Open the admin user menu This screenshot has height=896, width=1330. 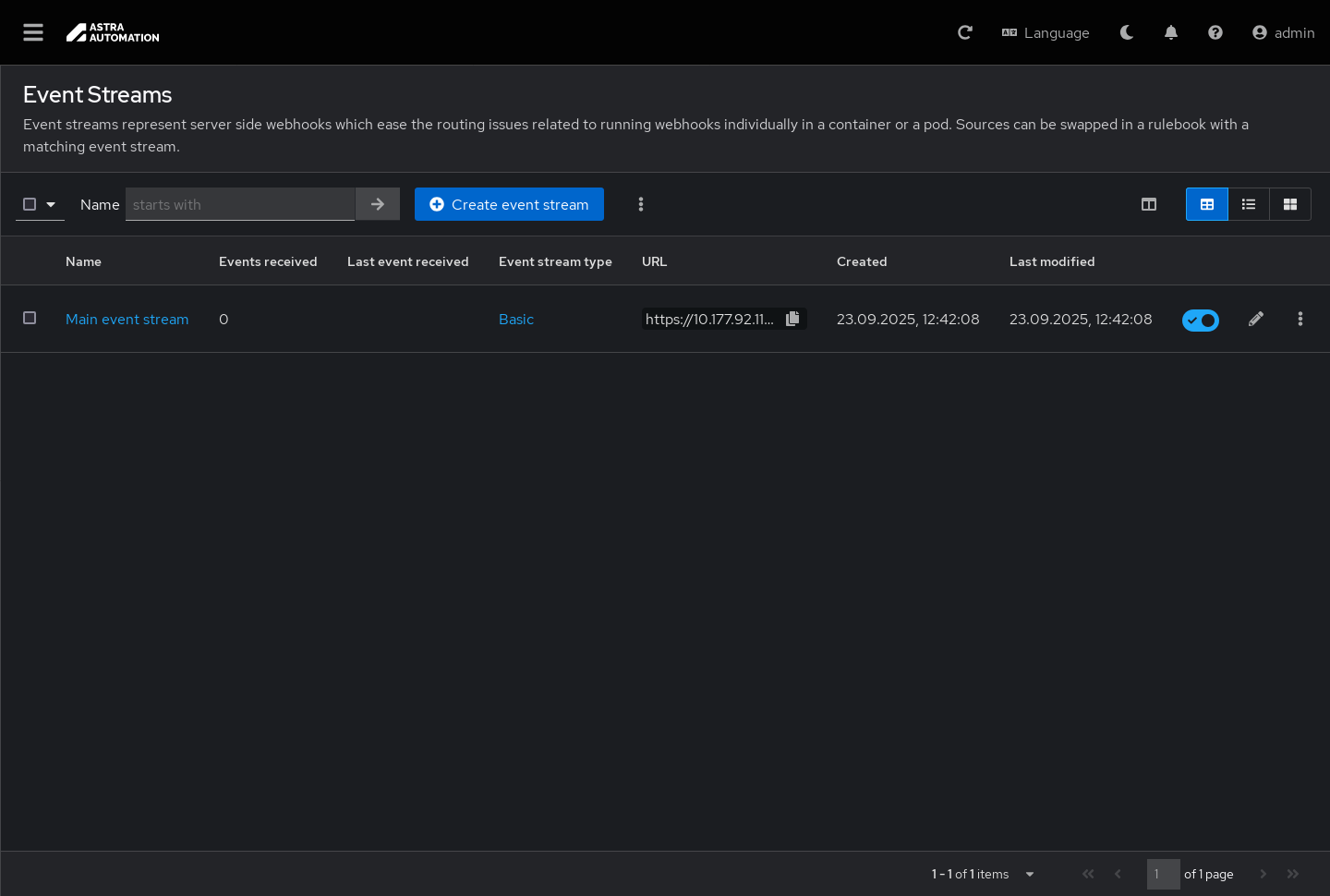click(x=1283, y=32)
